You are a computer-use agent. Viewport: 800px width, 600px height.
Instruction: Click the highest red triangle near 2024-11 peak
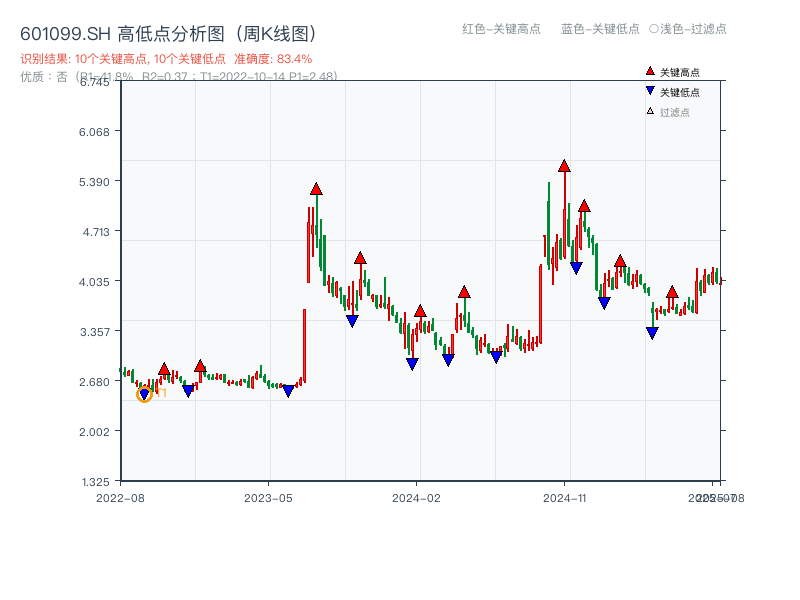click(565, 168)
